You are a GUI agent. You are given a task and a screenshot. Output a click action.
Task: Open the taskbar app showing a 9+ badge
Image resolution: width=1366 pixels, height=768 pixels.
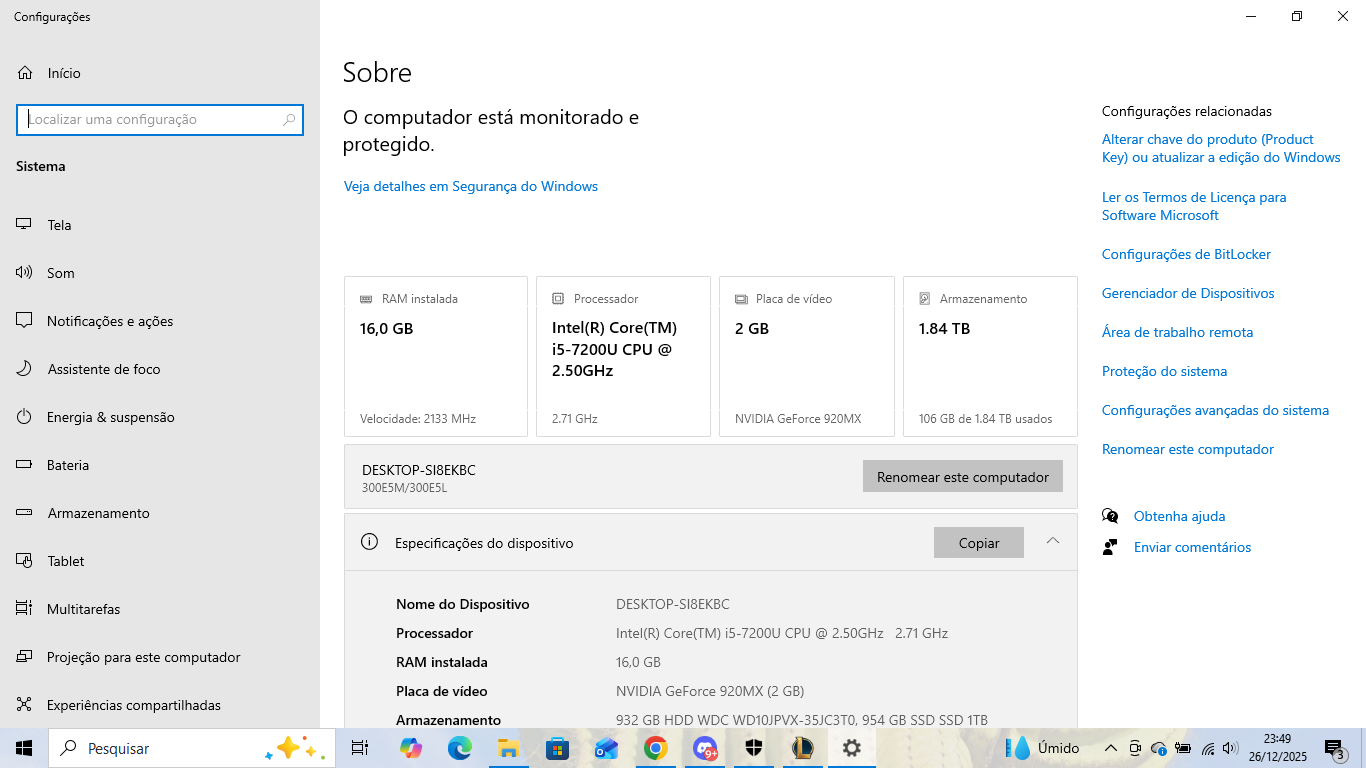point(705,748)
